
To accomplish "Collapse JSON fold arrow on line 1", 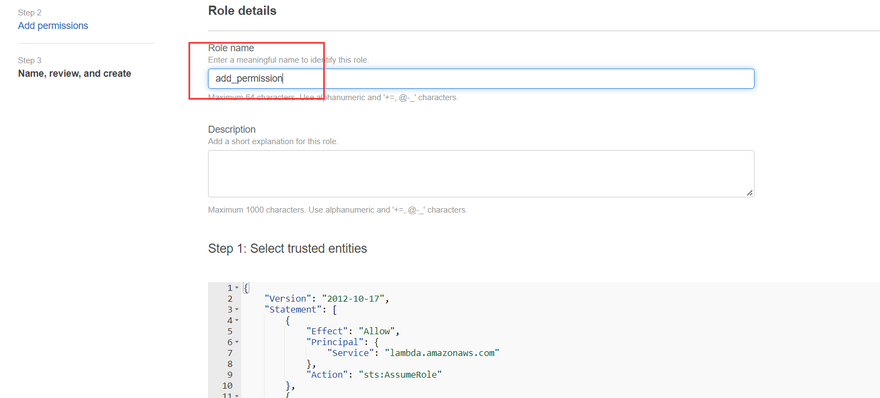I will 237,287.
